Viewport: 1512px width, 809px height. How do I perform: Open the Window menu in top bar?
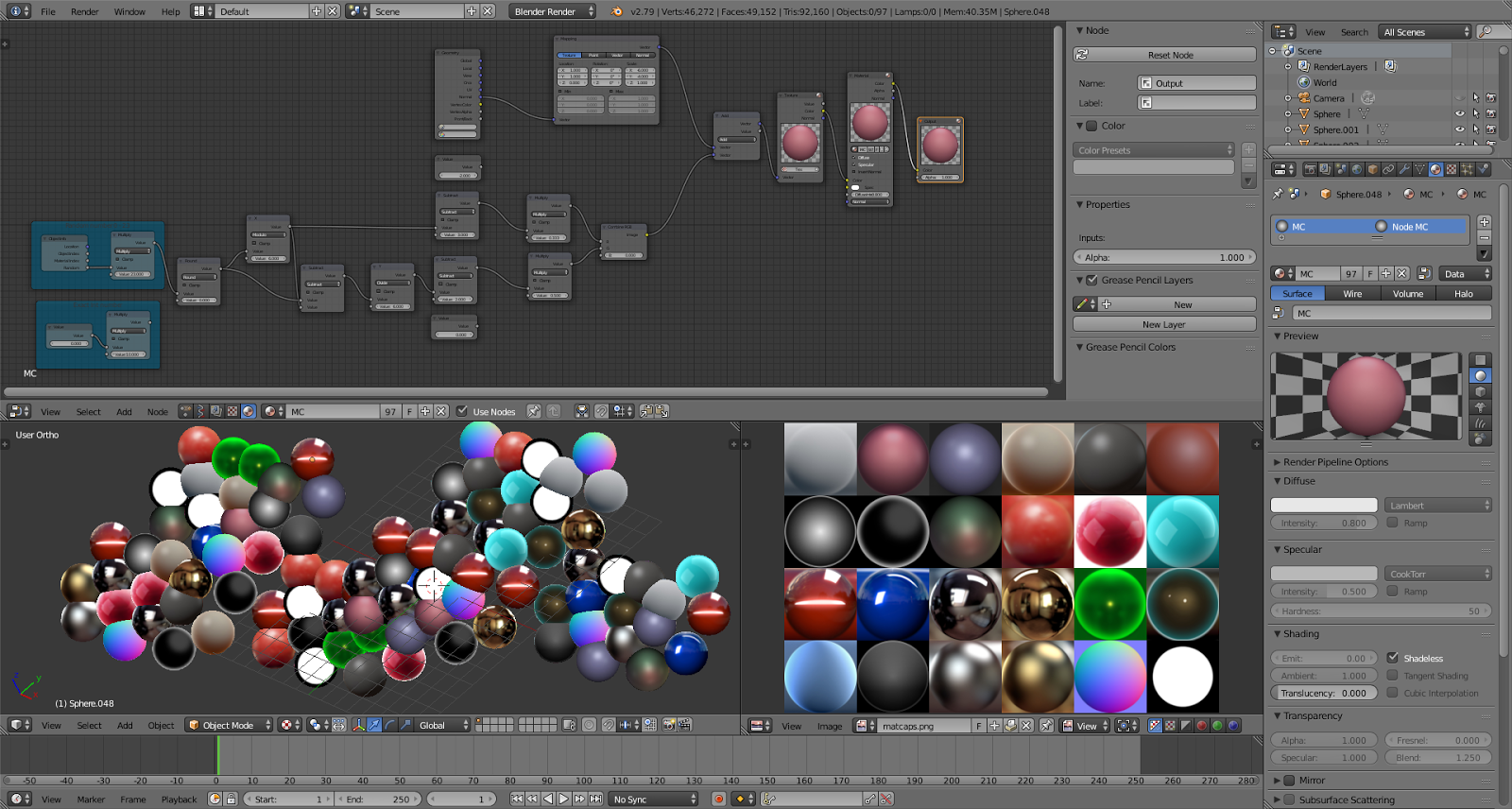tap(129, 11)
